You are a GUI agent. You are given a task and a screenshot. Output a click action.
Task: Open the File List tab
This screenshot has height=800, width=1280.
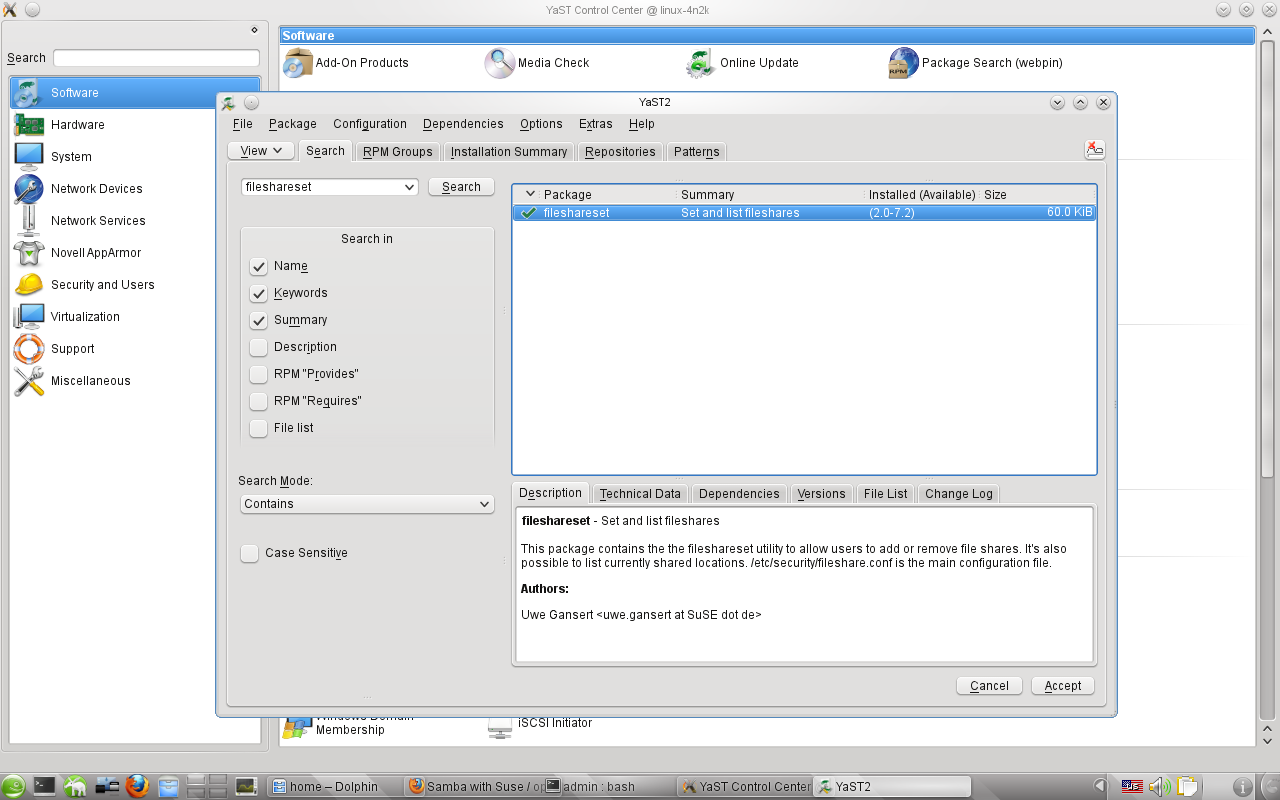point(886,494)
